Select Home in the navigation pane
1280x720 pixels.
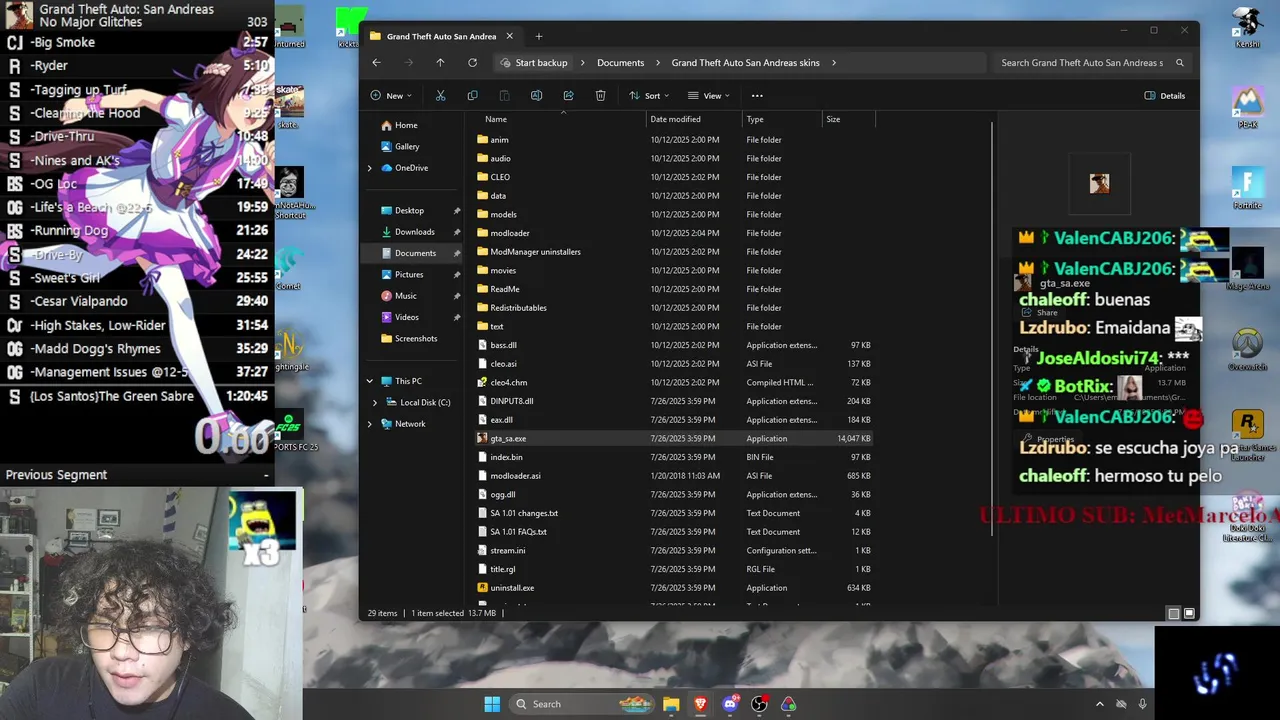point(406,125)
